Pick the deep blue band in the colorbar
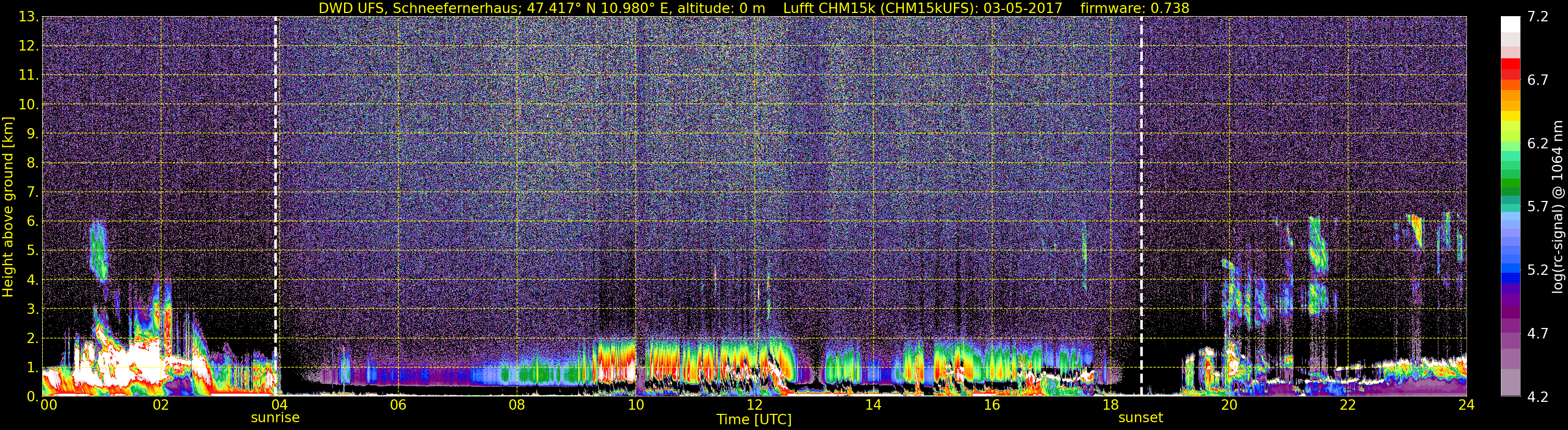 pyautogui.click(x=1510, y=278)
